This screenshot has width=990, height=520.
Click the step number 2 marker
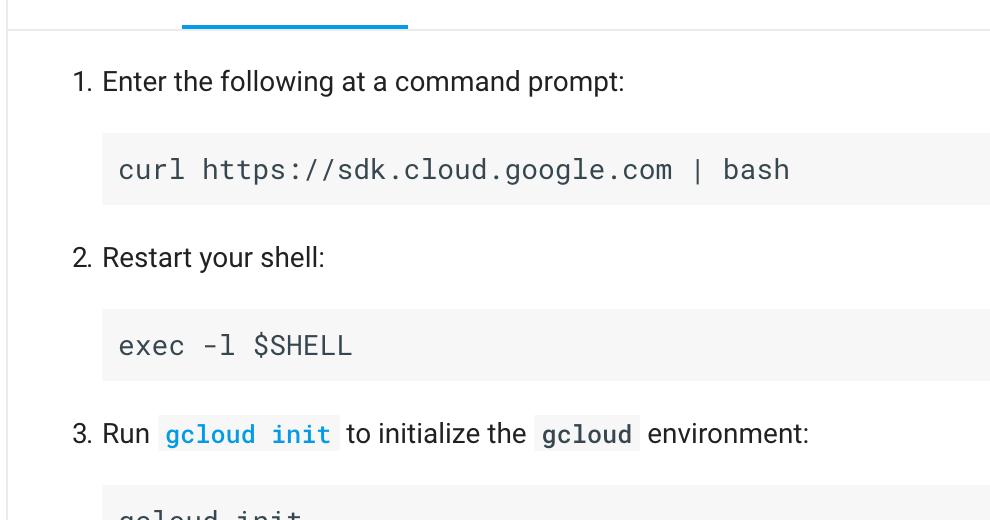(83, 258)
